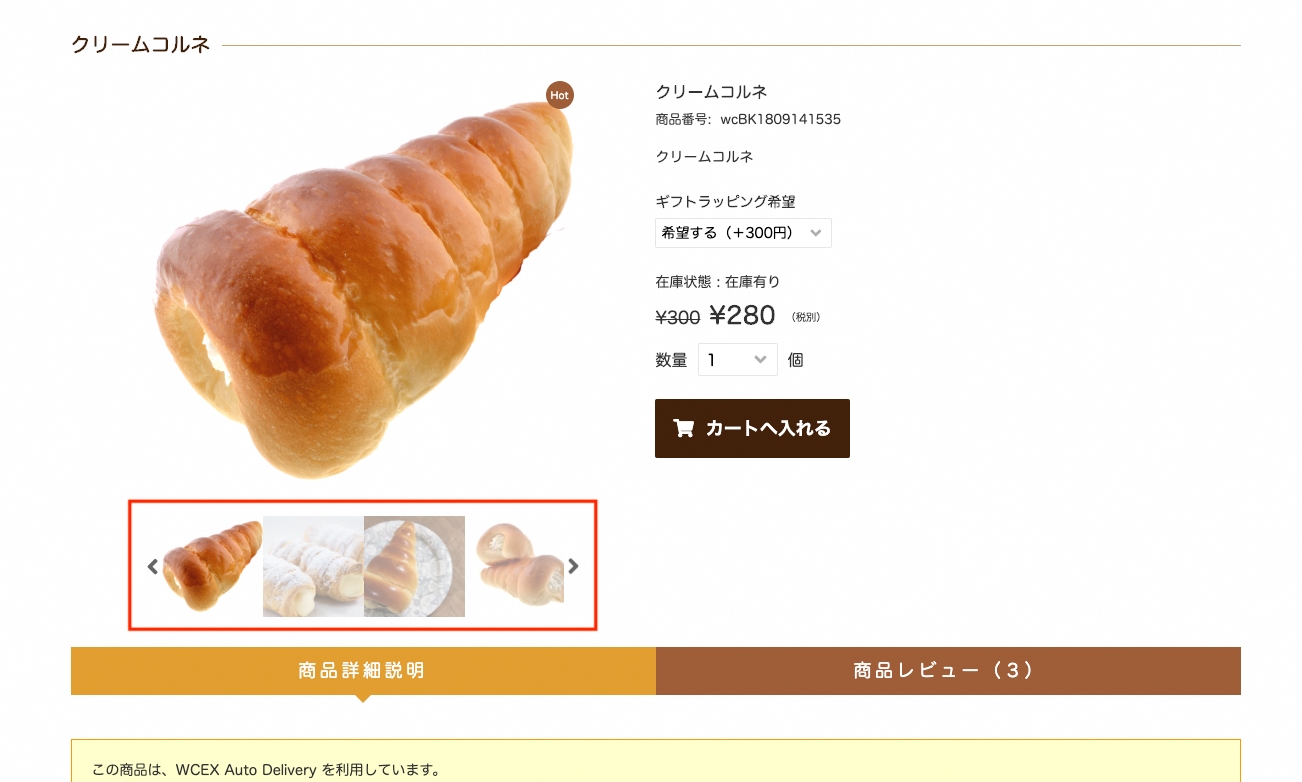This screenshot has width=1302, height=782.
Task: Select the first cream cornet thumbnail
Action: click(212, 566)
